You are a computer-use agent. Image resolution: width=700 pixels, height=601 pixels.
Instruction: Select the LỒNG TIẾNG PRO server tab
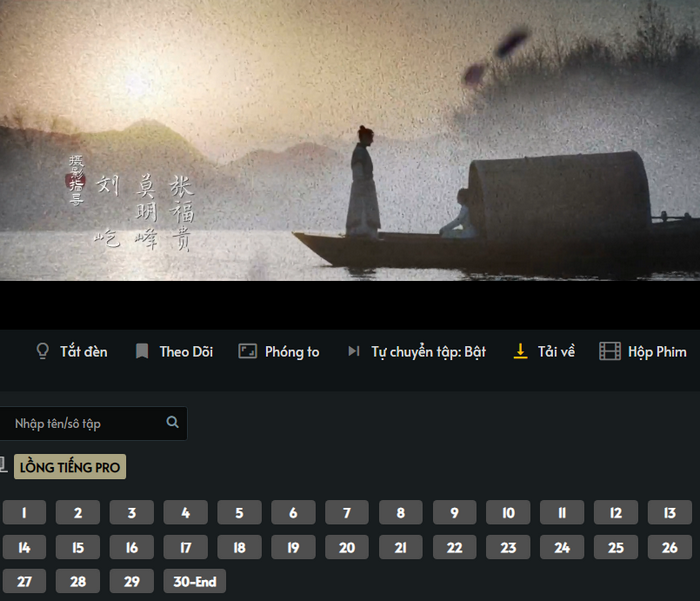[x=70, y=467]
